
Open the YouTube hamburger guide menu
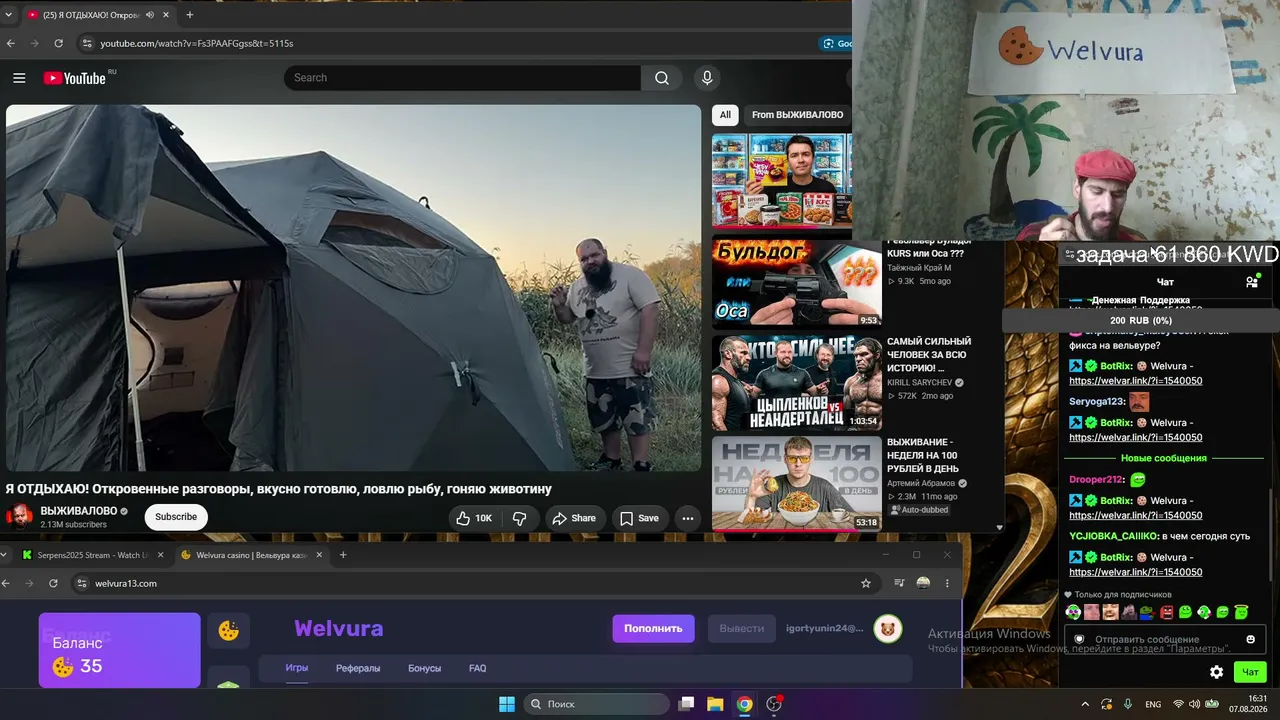[19, 78]
